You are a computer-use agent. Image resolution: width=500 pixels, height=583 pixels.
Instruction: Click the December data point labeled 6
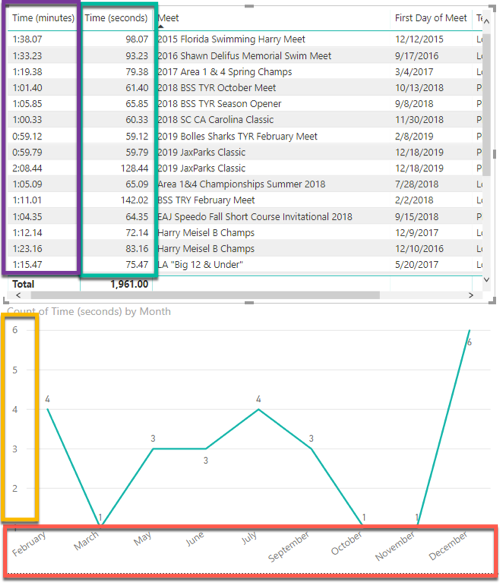pyautogui.click(x=470, y=330)
